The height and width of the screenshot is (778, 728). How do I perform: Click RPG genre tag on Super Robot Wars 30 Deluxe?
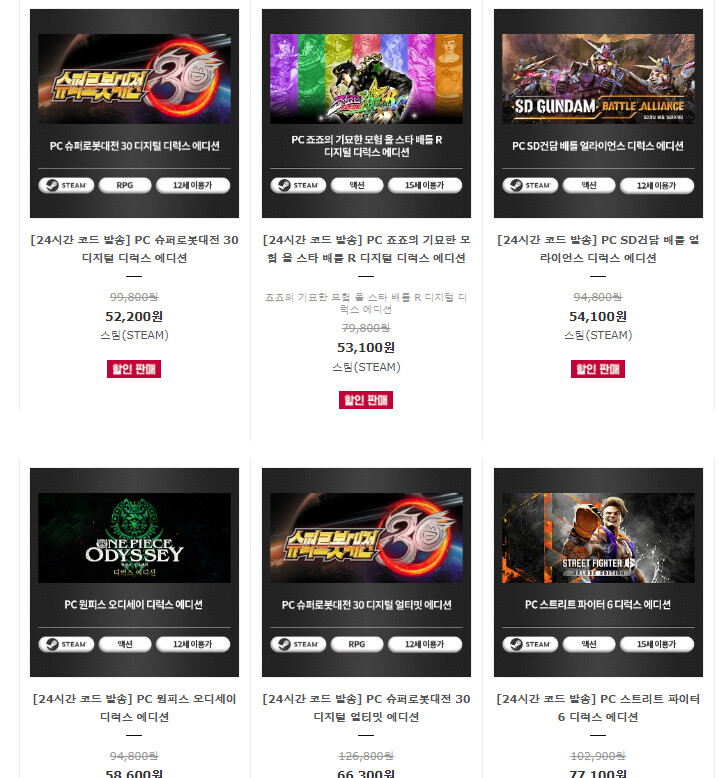pos(125,185)
